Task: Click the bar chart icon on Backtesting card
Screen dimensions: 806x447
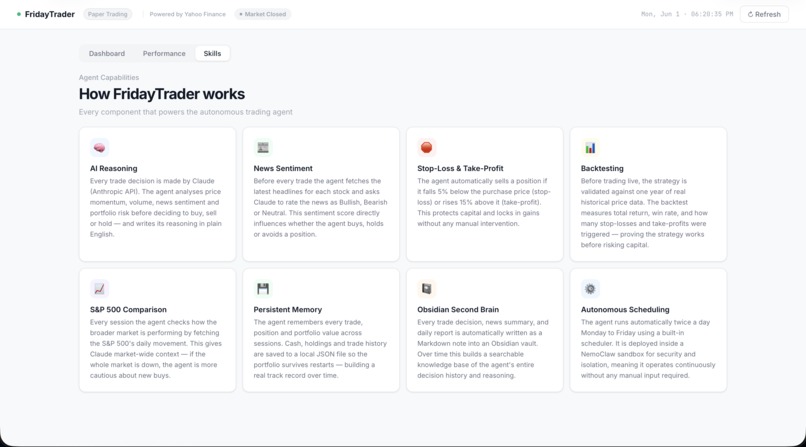Action: pyautogui.click(x=590, y=147)
